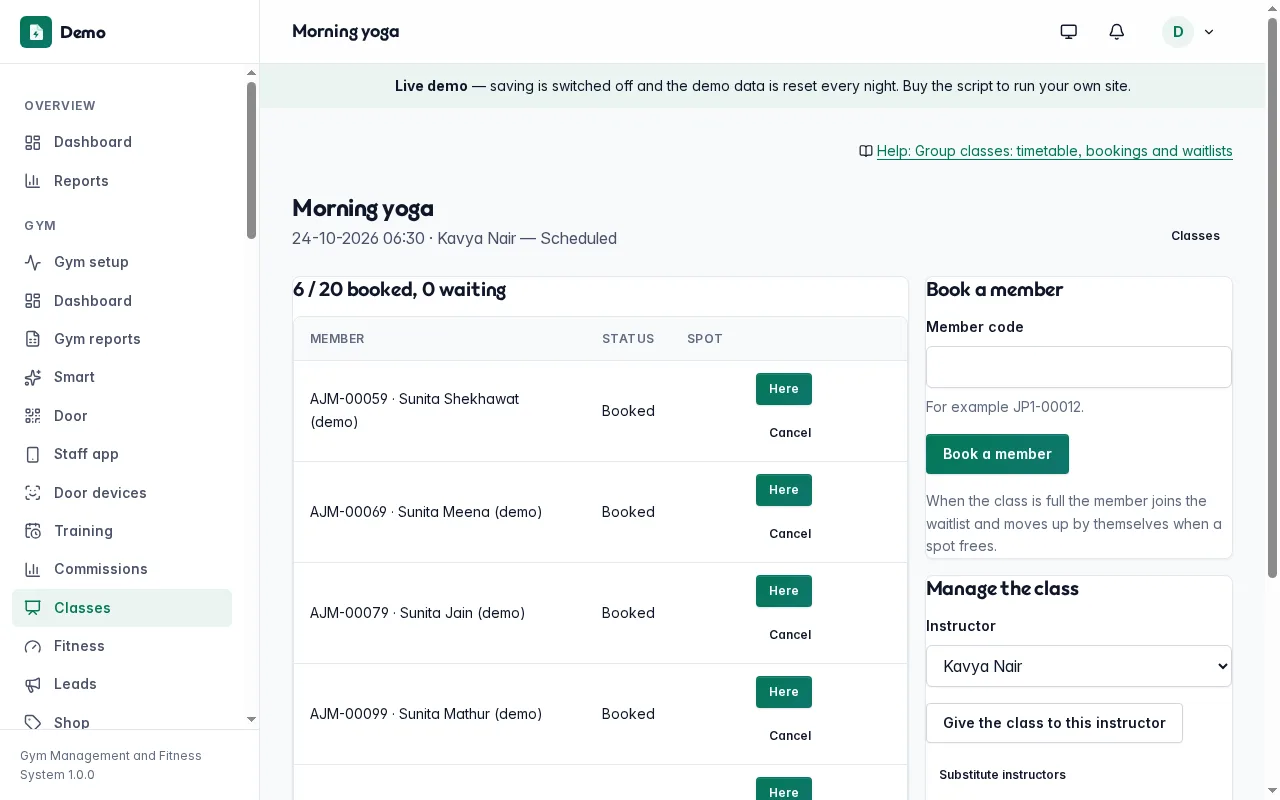Image resolution: width=1280 pixels, height=800 pixels.
Task: Open the Gym section Dashboard item
Action: [x=122, y=301]
